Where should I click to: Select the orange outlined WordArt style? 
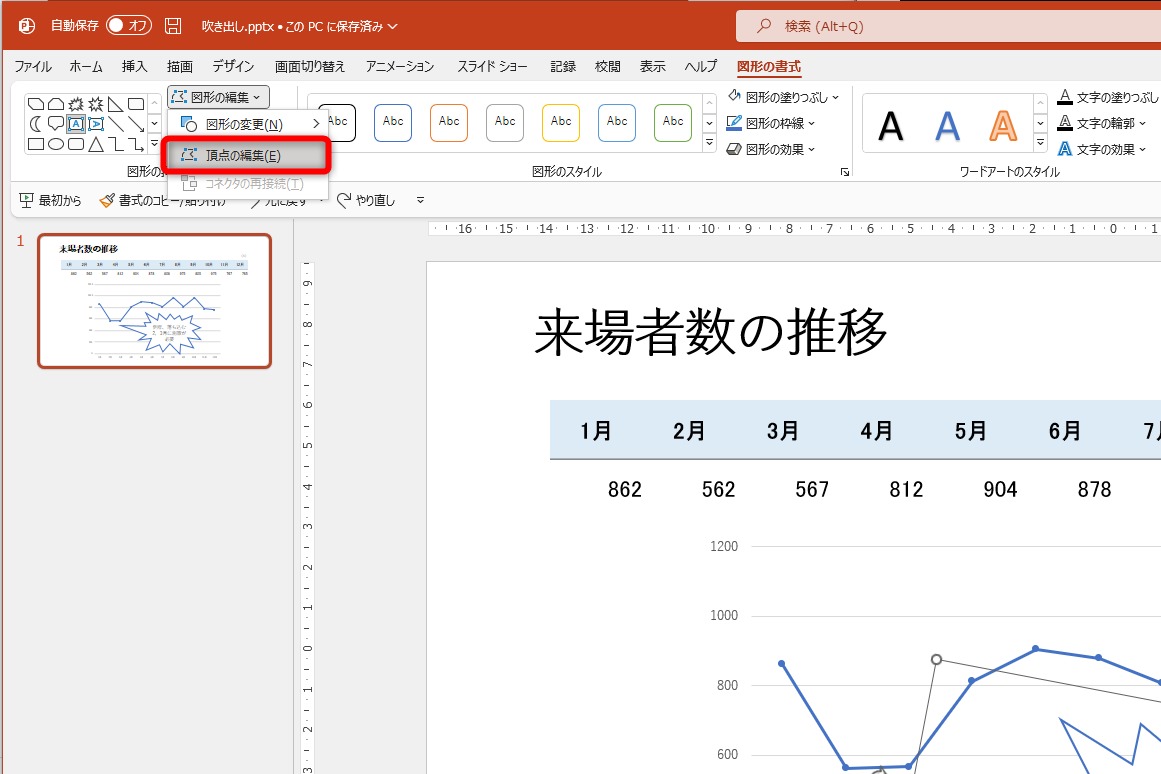click(x=1003, y=125)
